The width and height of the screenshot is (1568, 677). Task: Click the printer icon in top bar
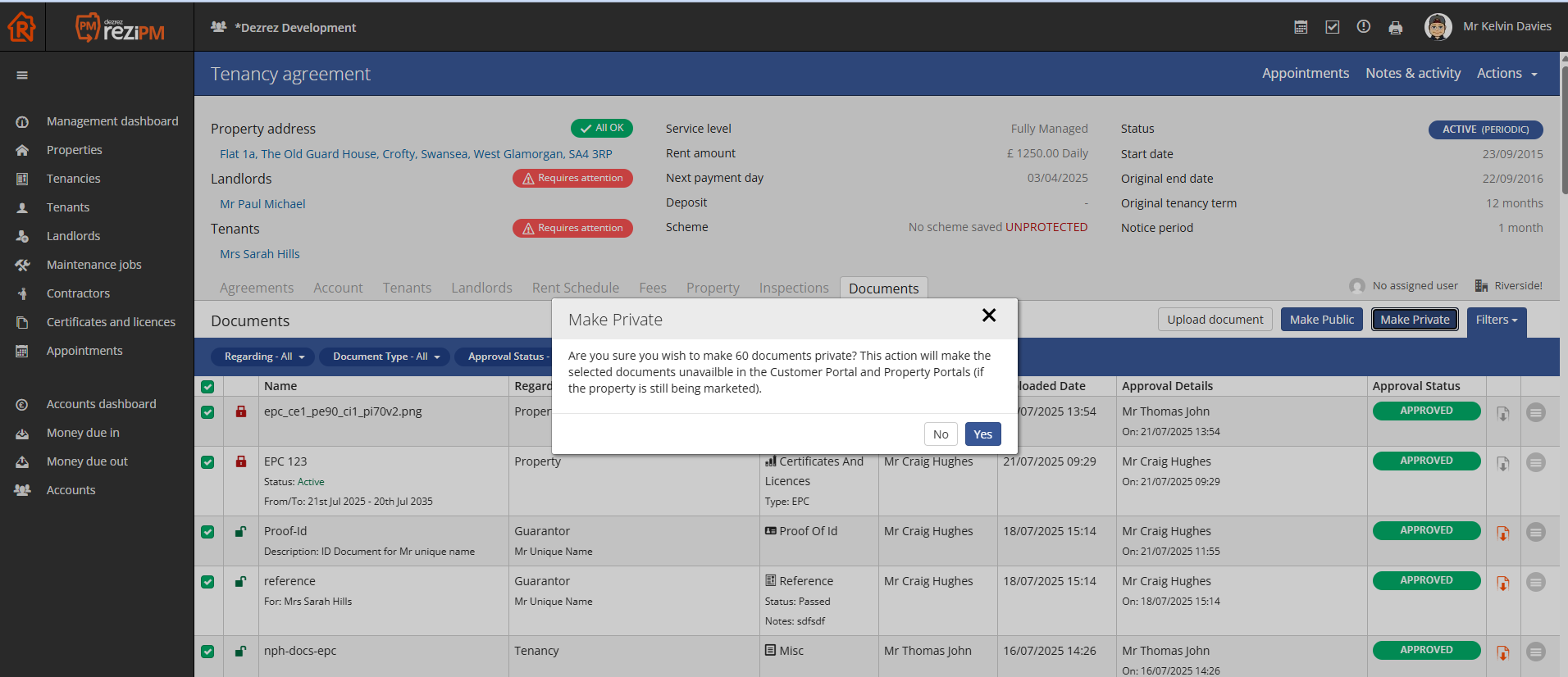1395,28
